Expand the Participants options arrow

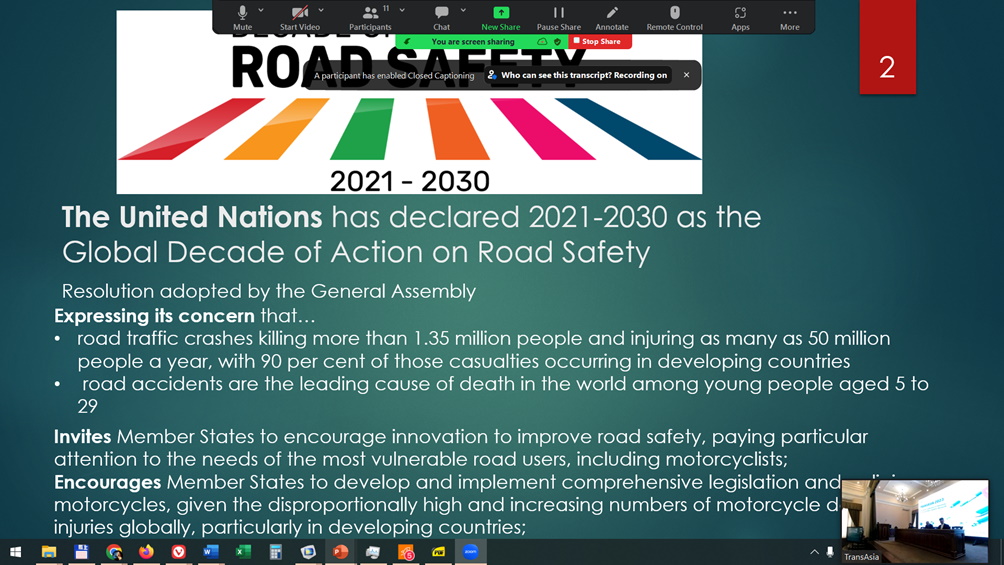[x=402, y=11]
